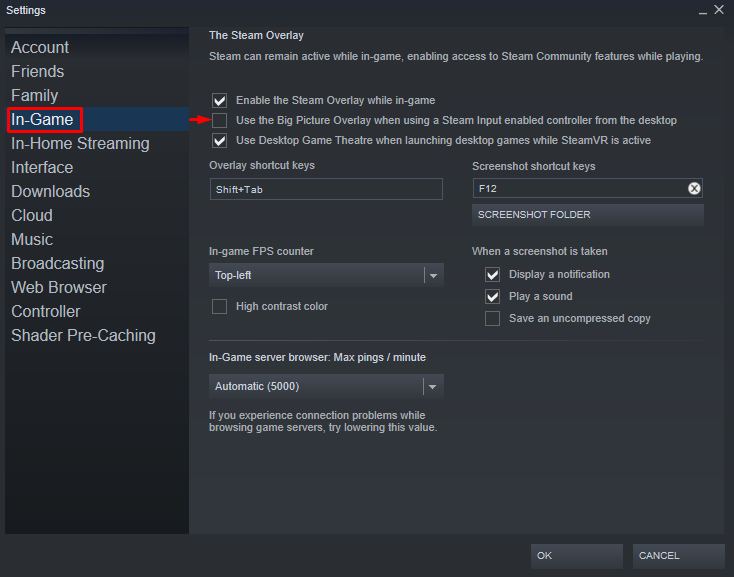Click the SCREENSHOT FOLDER button
This screenshot has height=577, width=734.
coord(587,214)
